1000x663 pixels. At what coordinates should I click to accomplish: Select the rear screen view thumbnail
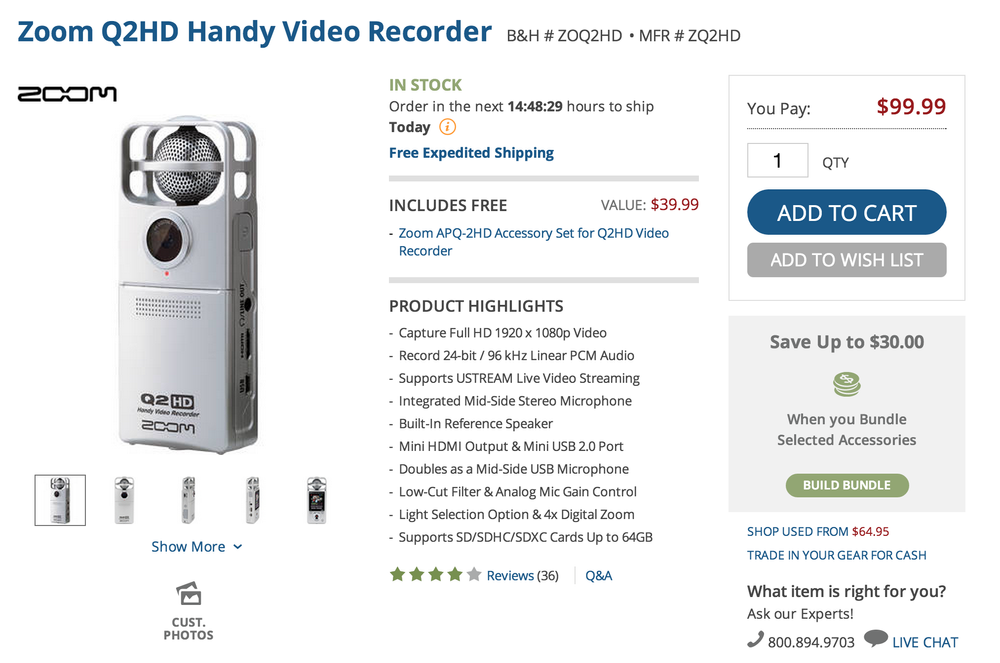pyautogui.click(x=316, y=500)
